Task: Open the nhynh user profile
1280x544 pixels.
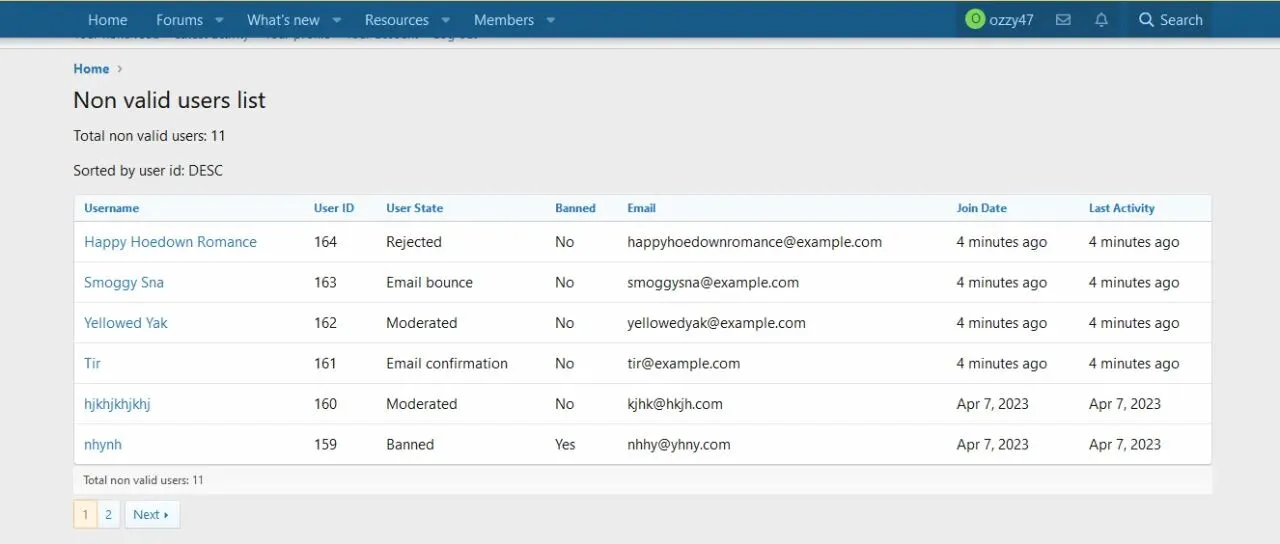Action: point(103,444)
